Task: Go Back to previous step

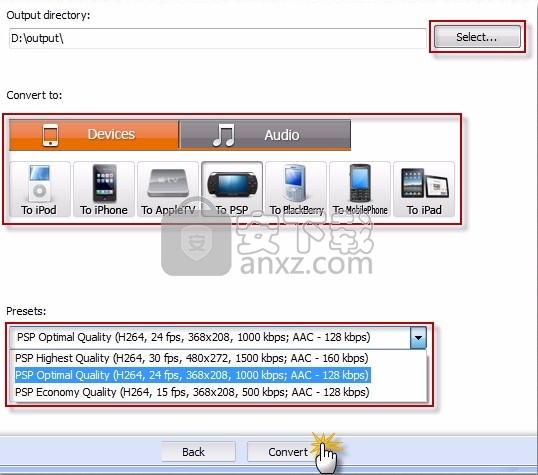Action: point(199,452)
